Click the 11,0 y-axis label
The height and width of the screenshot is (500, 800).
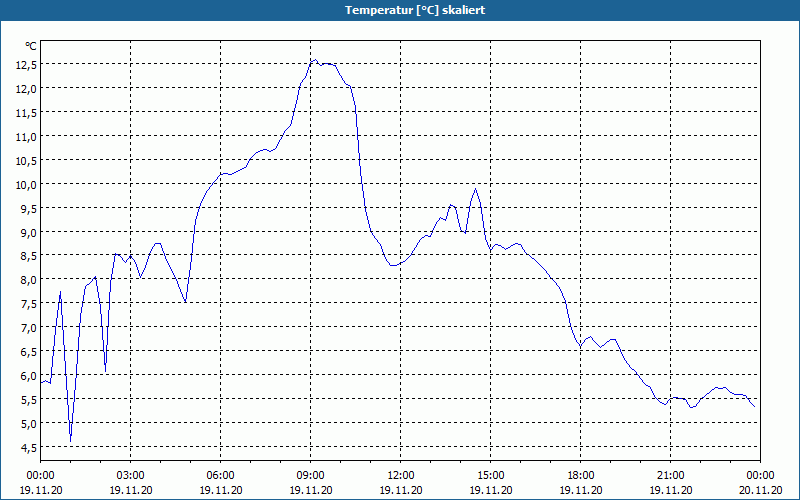27,137
